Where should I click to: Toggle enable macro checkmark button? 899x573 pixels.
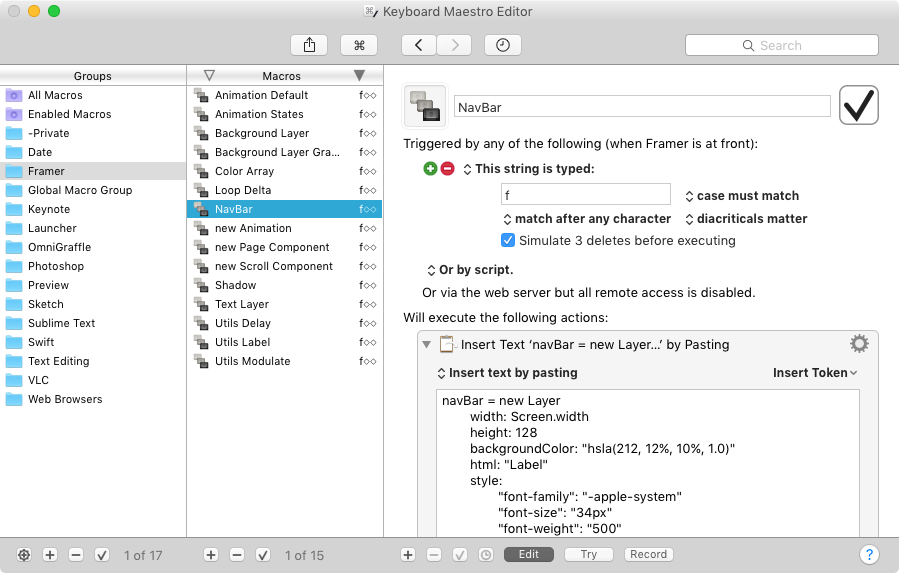coord(263,555)
